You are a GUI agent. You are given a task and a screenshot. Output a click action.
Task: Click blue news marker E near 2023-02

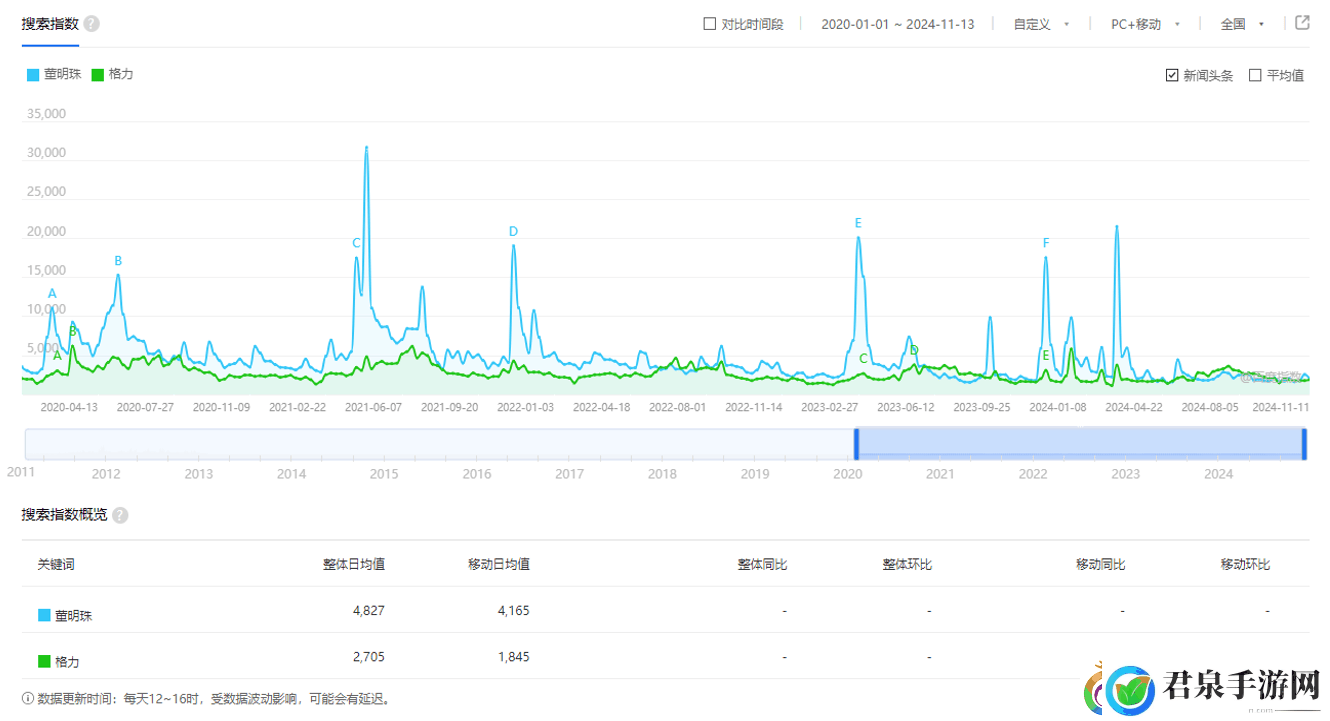858,223
